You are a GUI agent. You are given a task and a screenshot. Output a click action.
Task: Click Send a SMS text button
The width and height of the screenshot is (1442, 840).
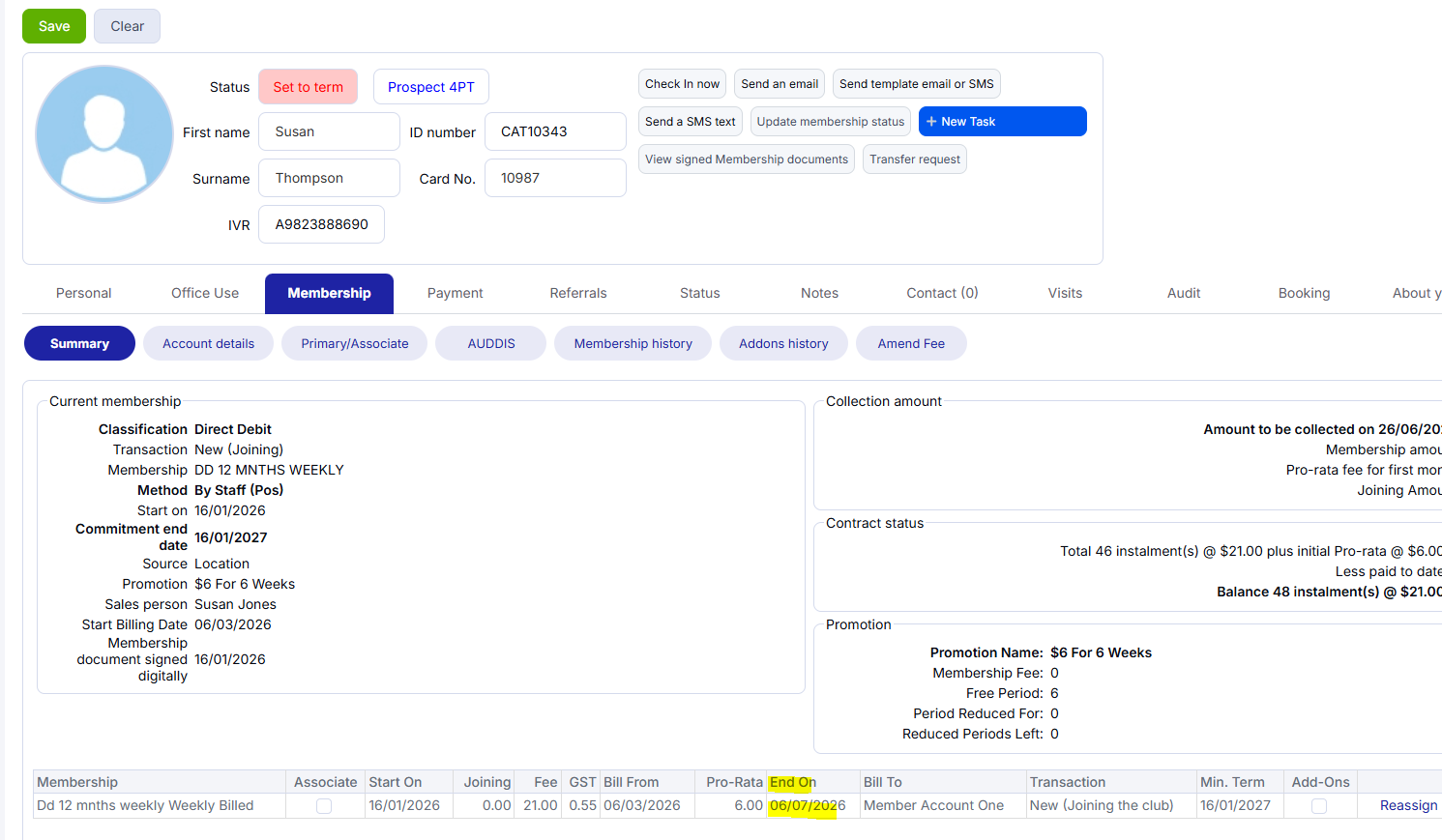click(691, 122)
